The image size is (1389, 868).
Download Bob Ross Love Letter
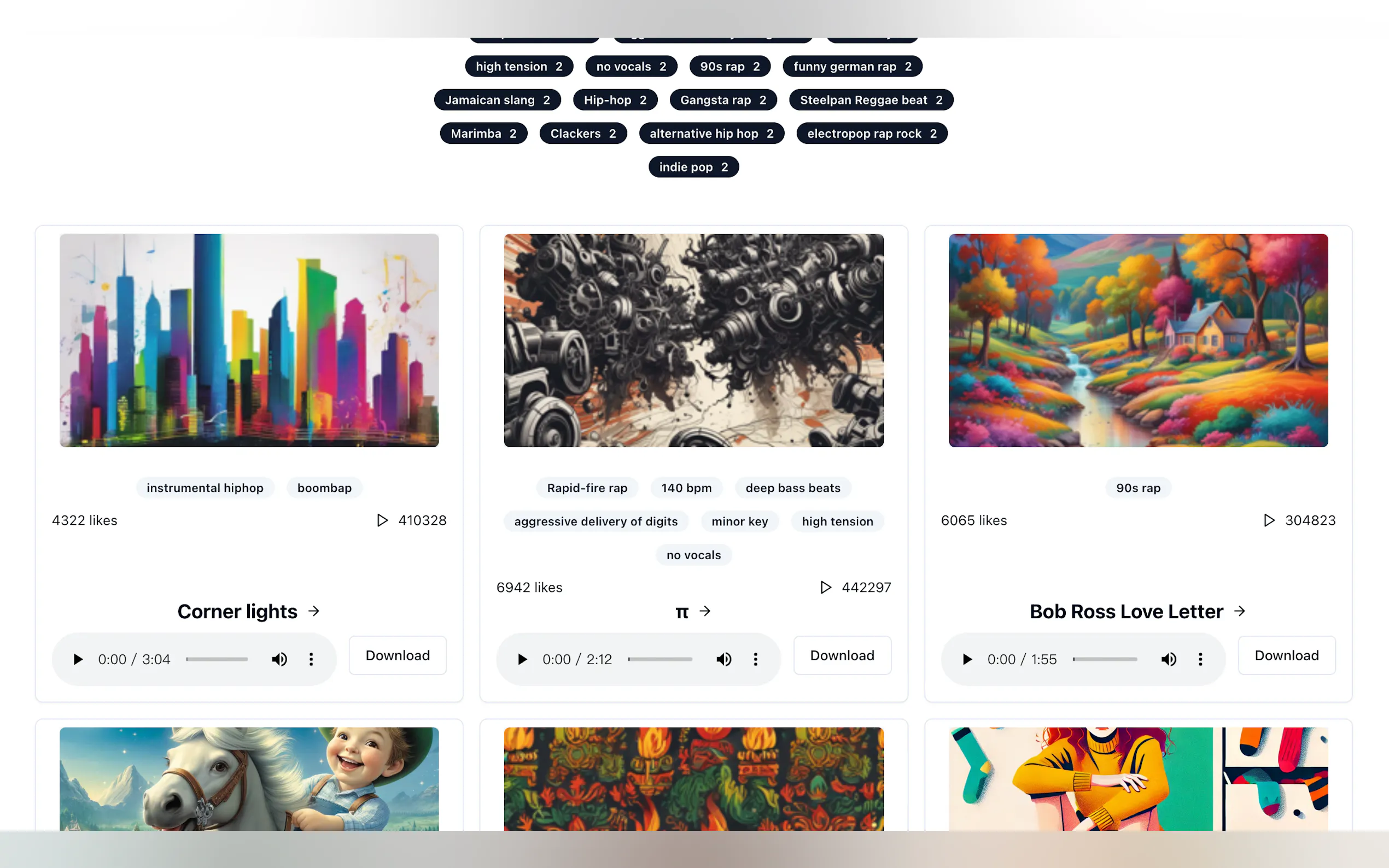click(x=1286, y=655)
